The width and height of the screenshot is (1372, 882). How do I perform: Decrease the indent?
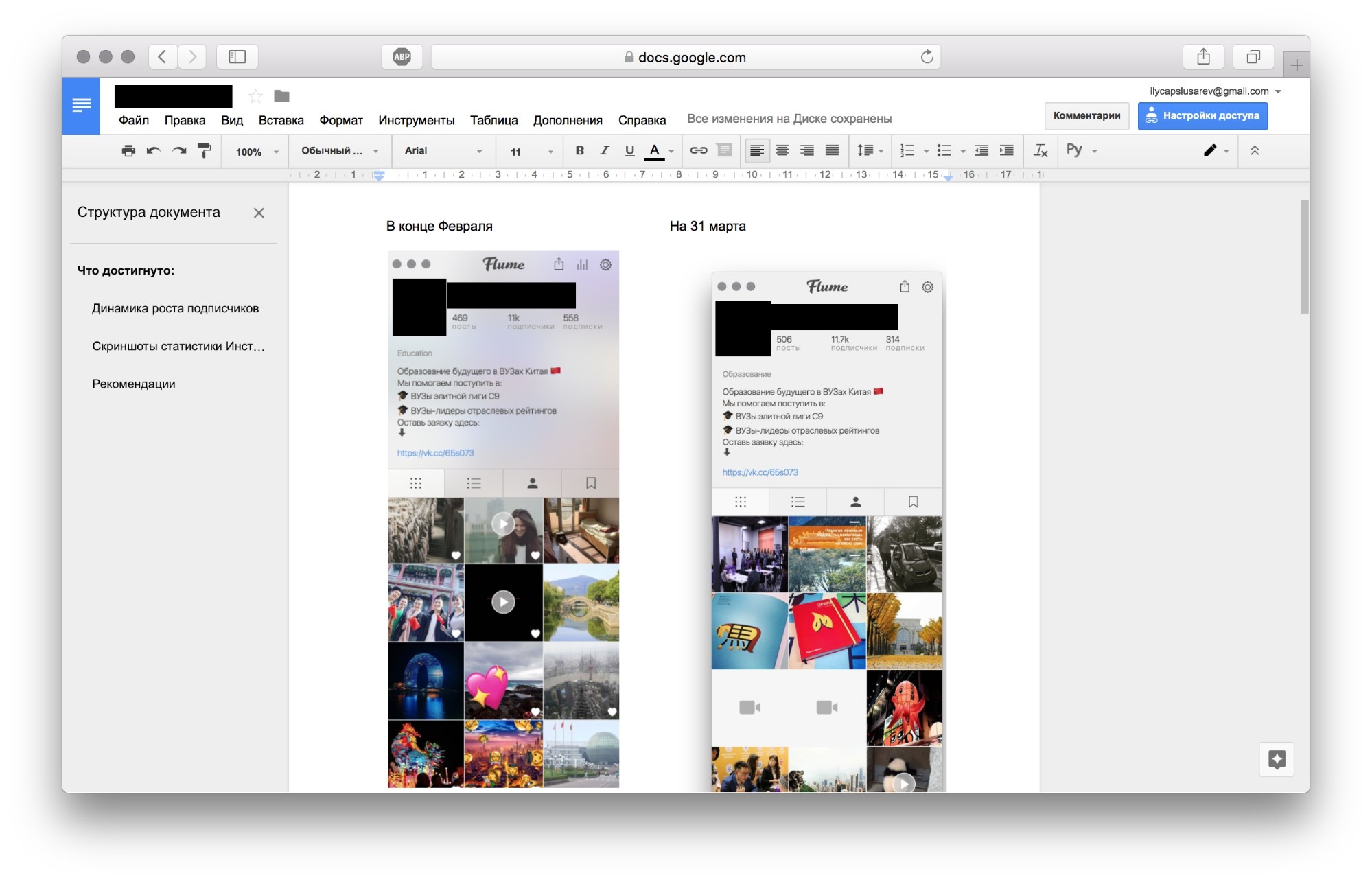(981, 150)
